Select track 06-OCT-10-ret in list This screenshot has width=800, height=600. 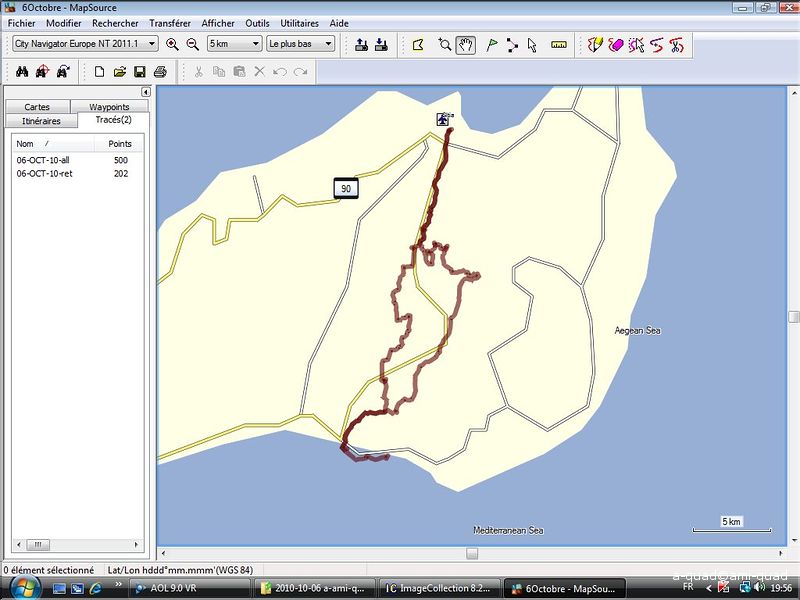pos(44,173)
